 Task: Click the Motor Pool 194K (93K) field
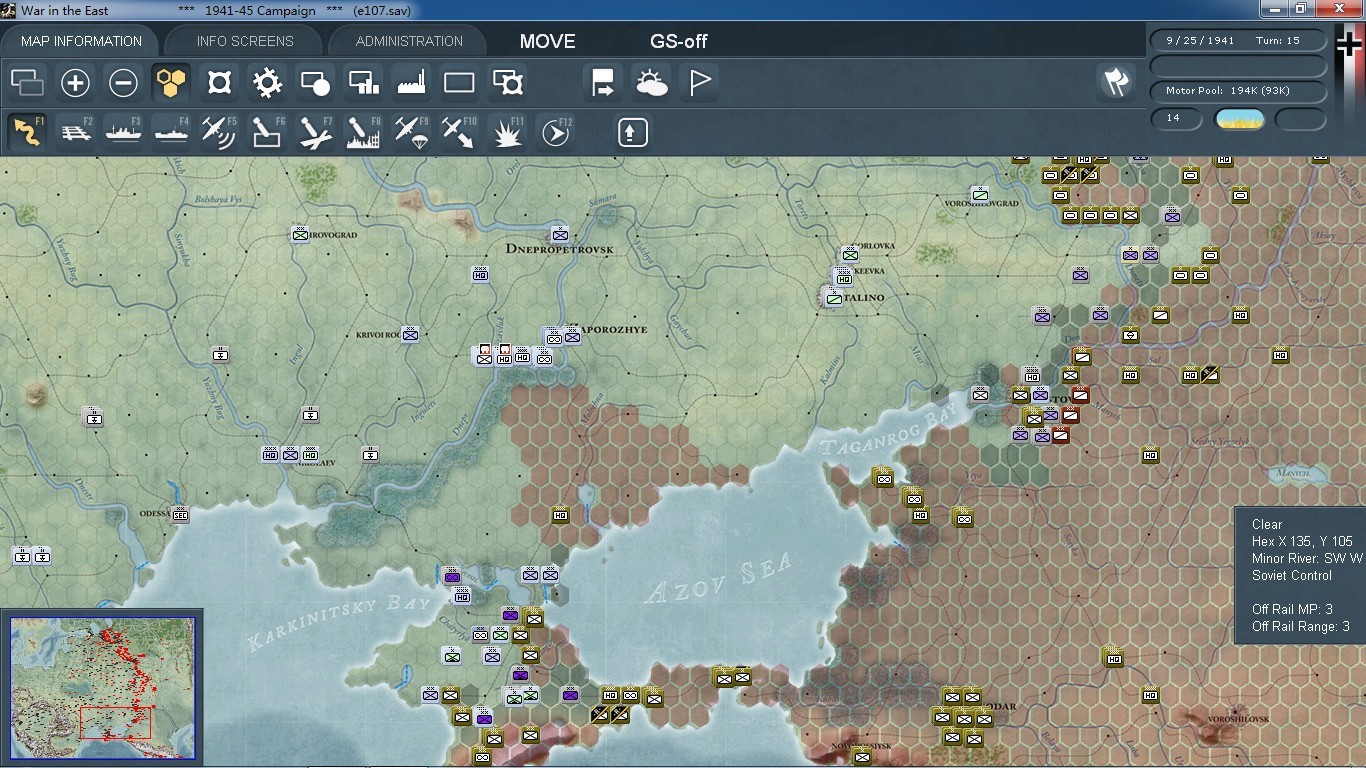point(1238,91)
